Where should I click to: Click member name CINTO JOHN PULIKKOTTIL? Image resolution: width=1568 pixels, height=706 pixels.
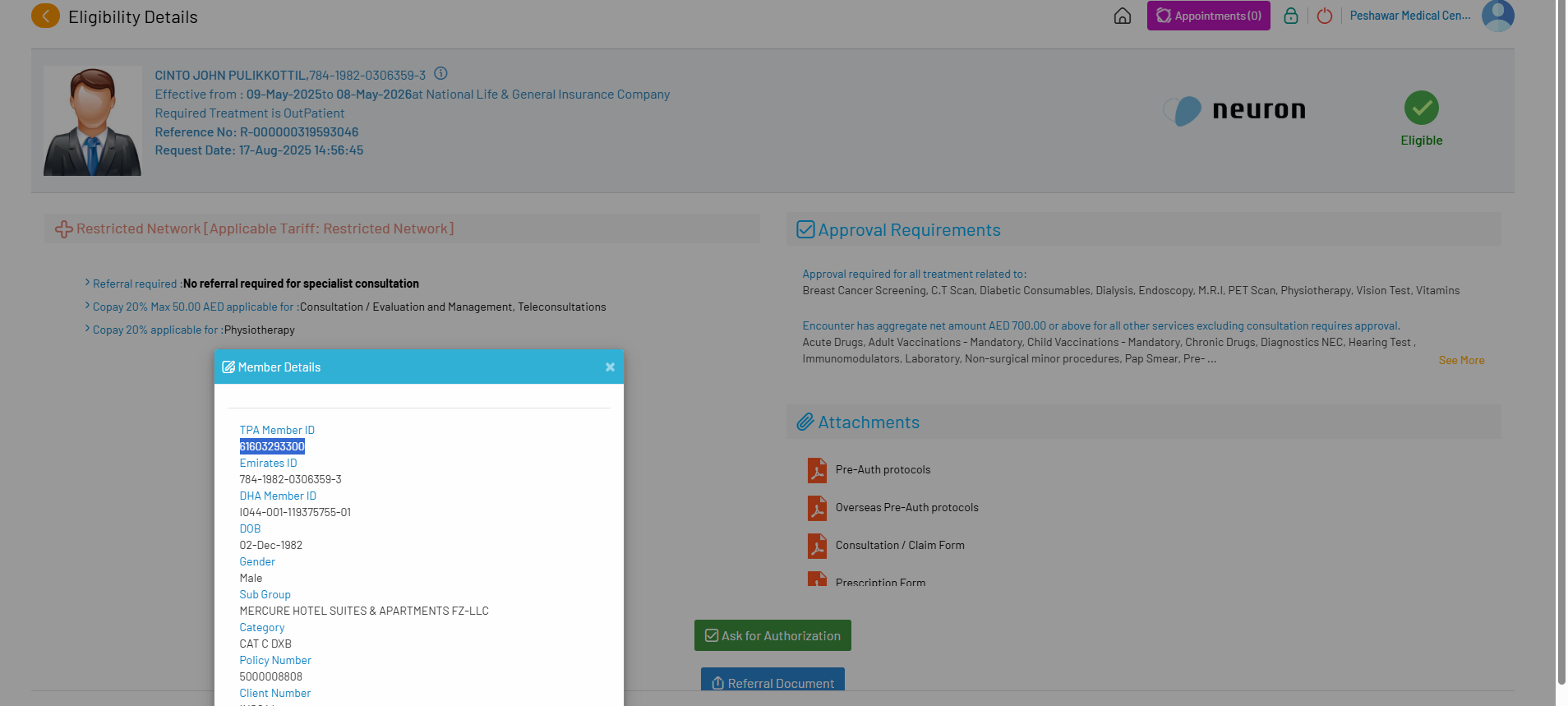point(231,76)
